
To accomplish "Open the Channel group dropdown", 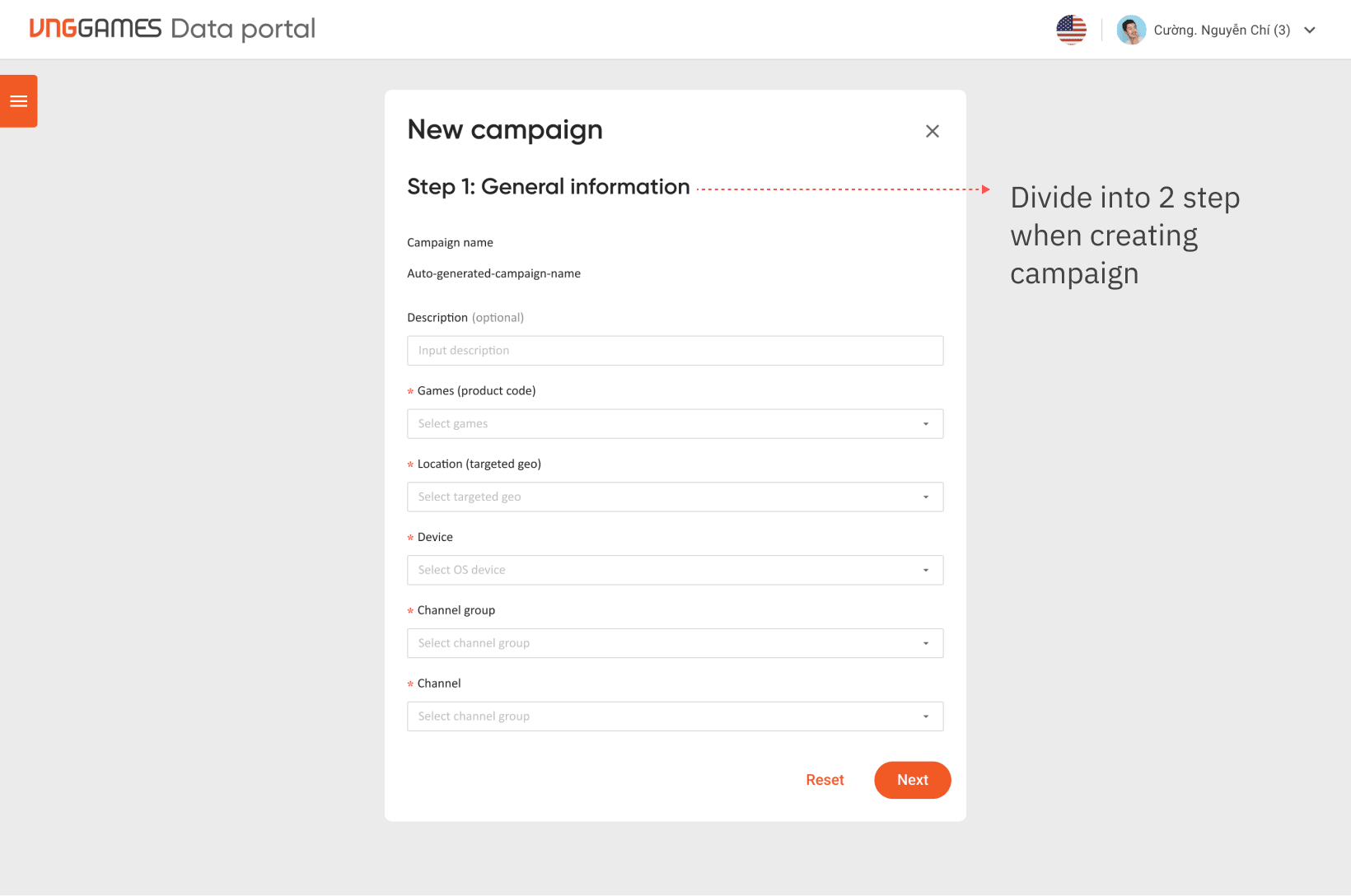I will tap(675, 643).
